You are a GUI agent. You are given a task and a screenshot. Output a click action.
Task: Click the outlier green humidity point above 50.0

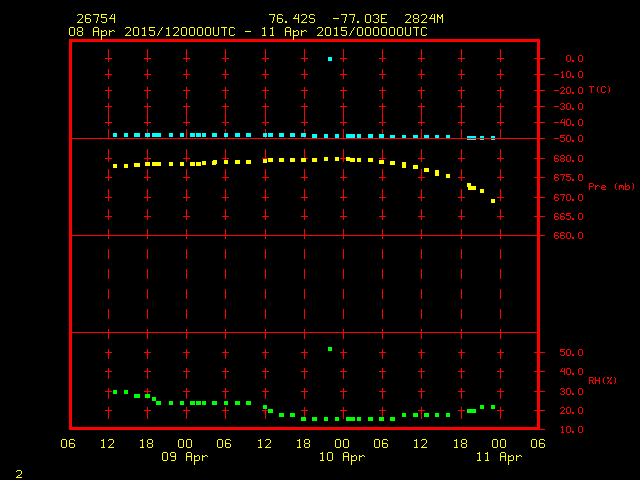tap(330, 349)
